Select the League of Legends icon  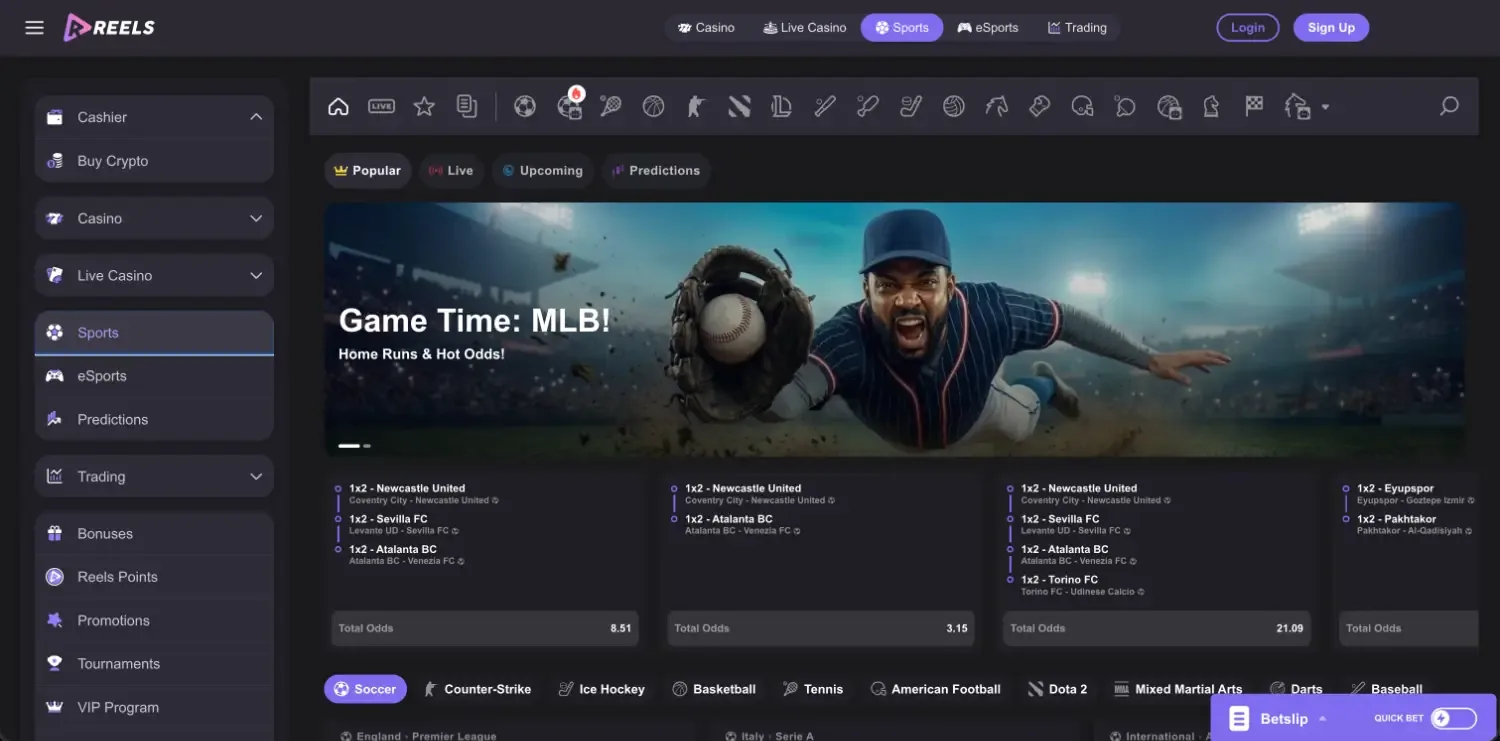pyautogui.click(x=782, y=106)
